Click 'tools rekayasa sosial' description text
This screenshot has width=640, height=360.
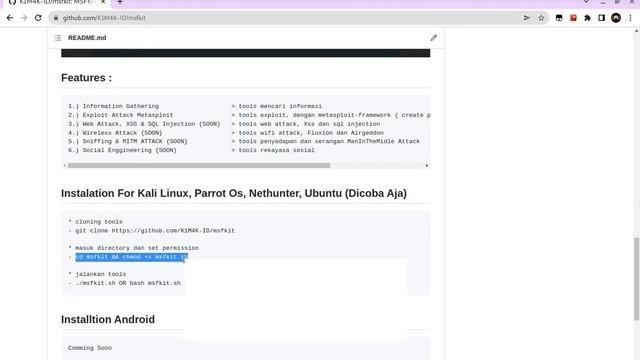point(276,150)
